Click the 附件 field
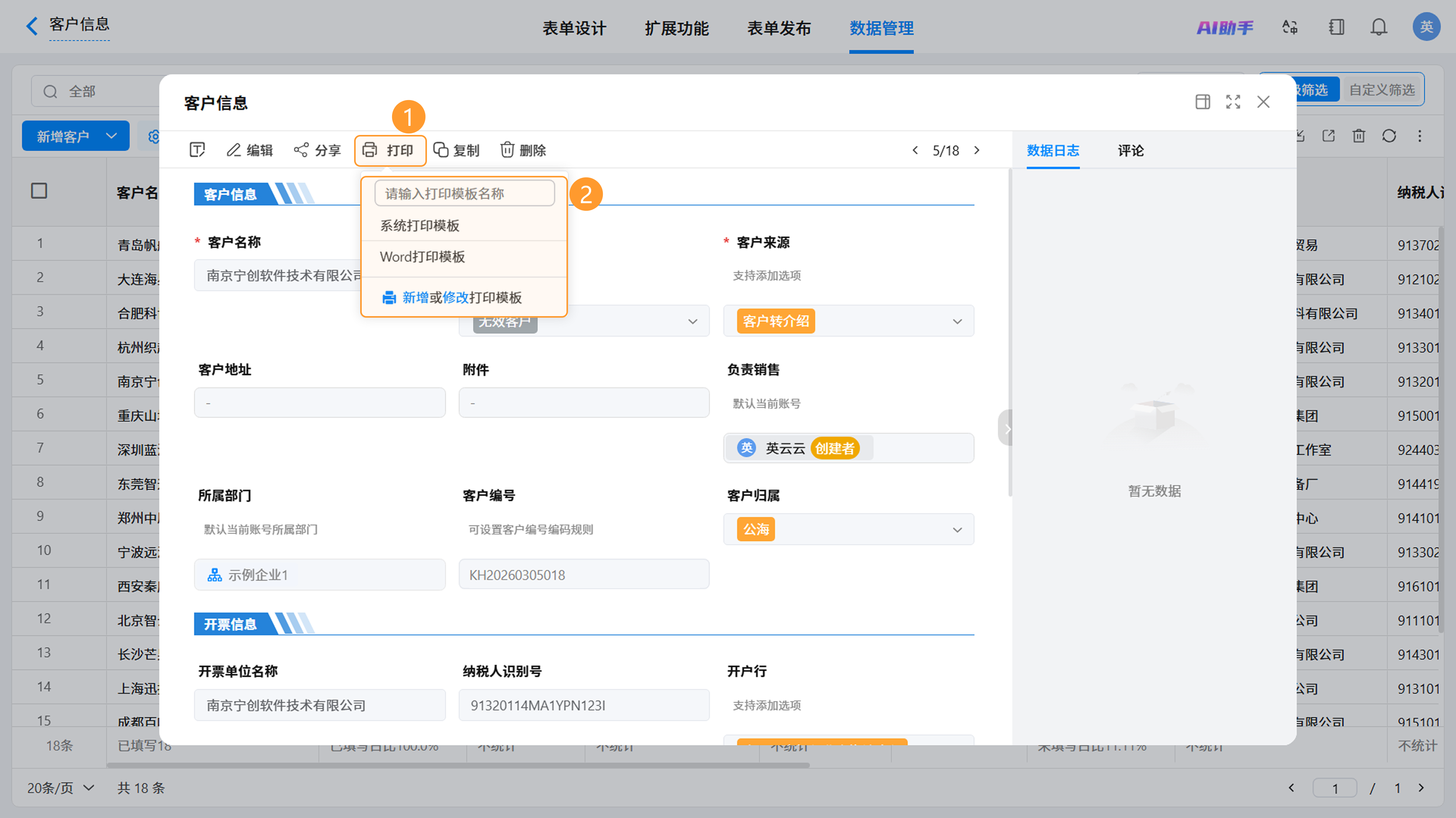 pyautogui.click(x=584, y=403)
